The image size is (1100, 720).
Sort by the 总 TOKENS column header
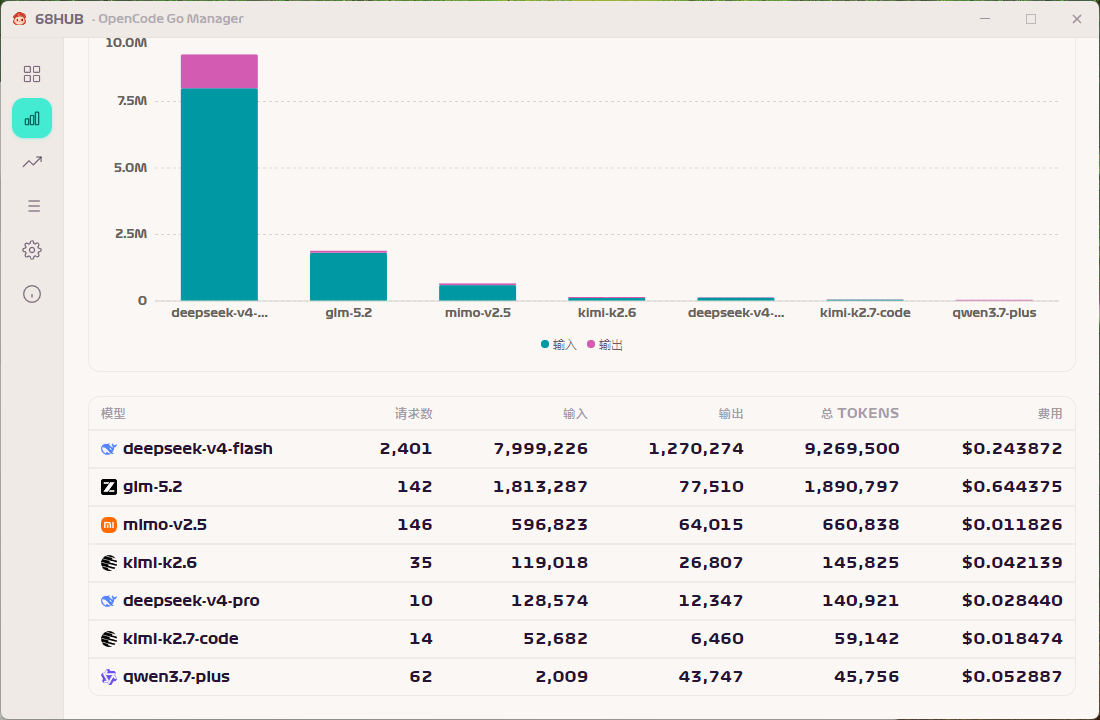pyautogui.click(x=860, y=413)
